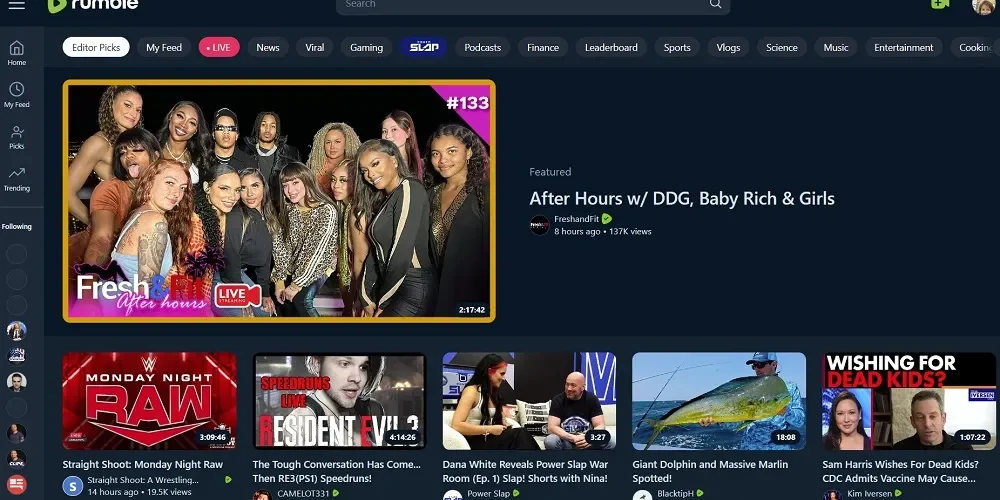Select the Cooking category

(975, 47)
